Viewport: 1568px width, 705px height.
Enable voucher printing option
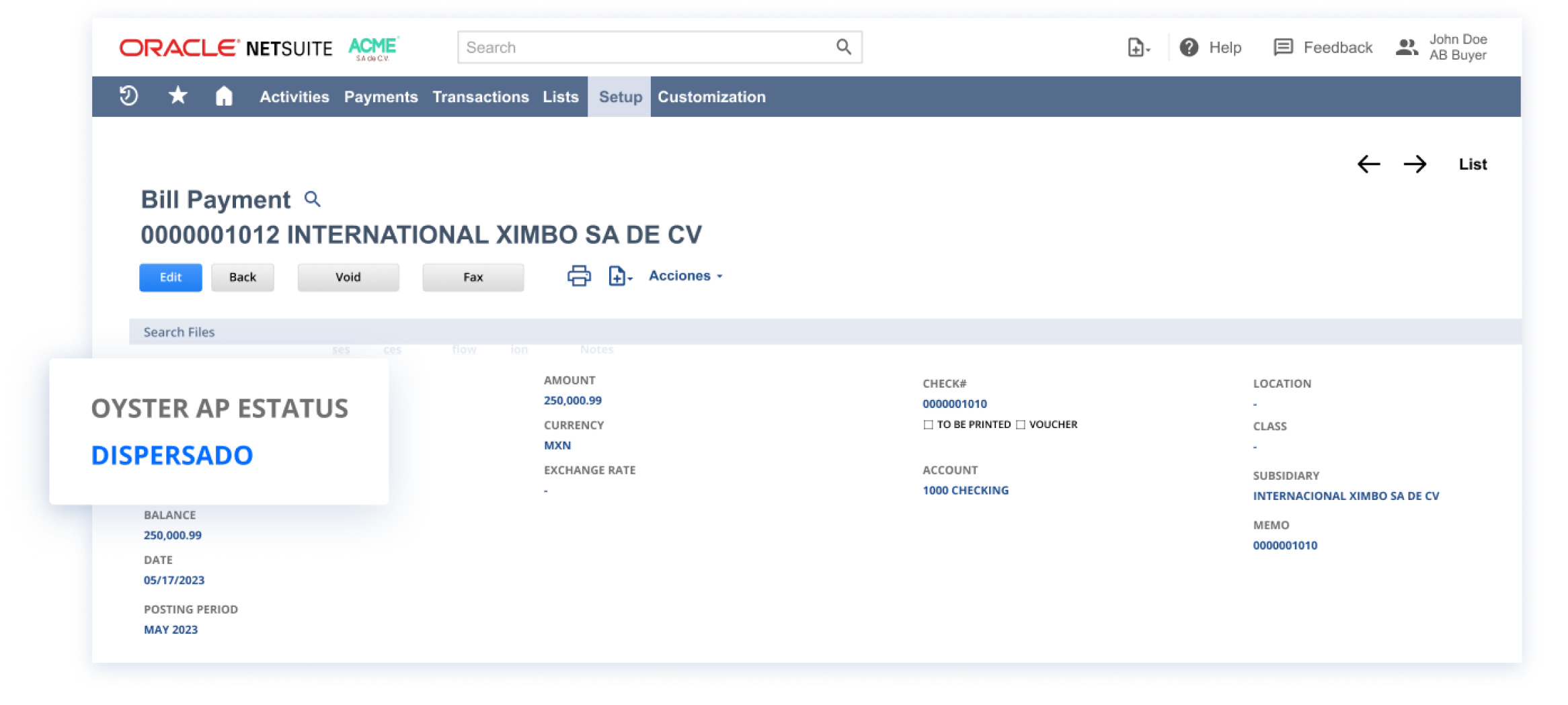[1021, 424]
